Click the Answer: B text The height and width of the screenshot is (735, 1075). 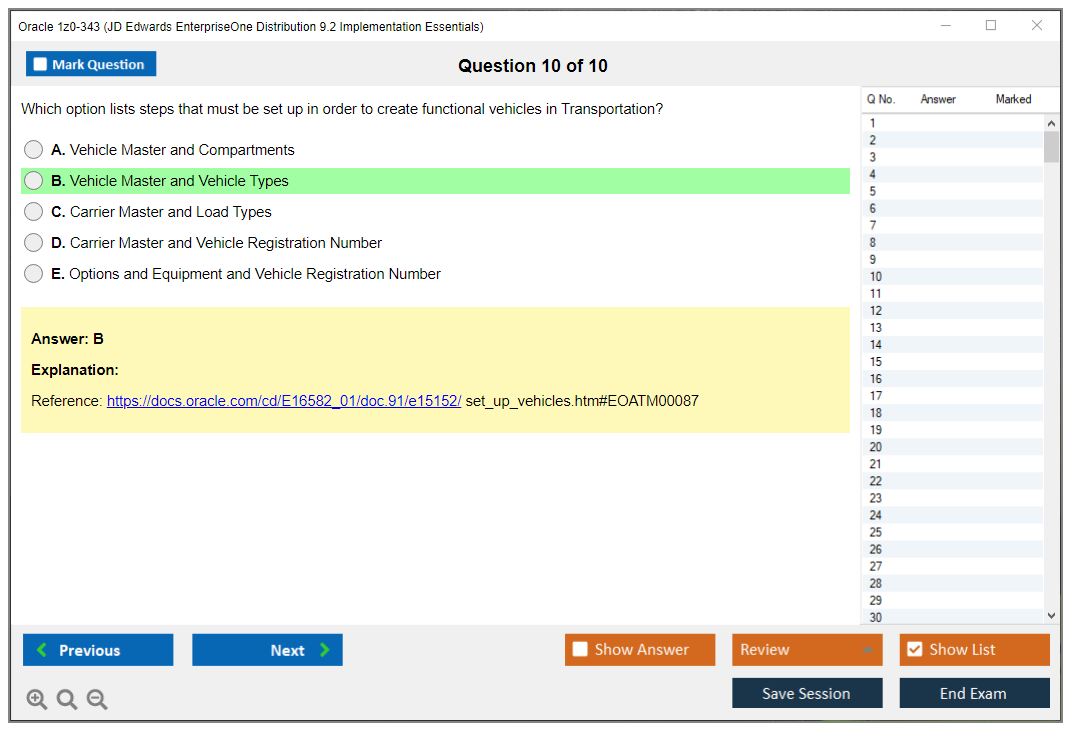[67, 339]
